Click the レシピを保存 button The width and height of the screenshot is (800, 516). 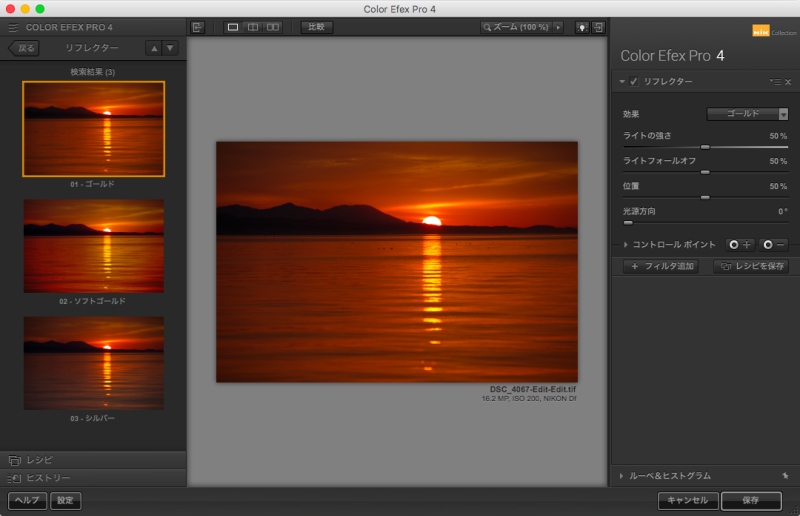(x=752, y=266)
